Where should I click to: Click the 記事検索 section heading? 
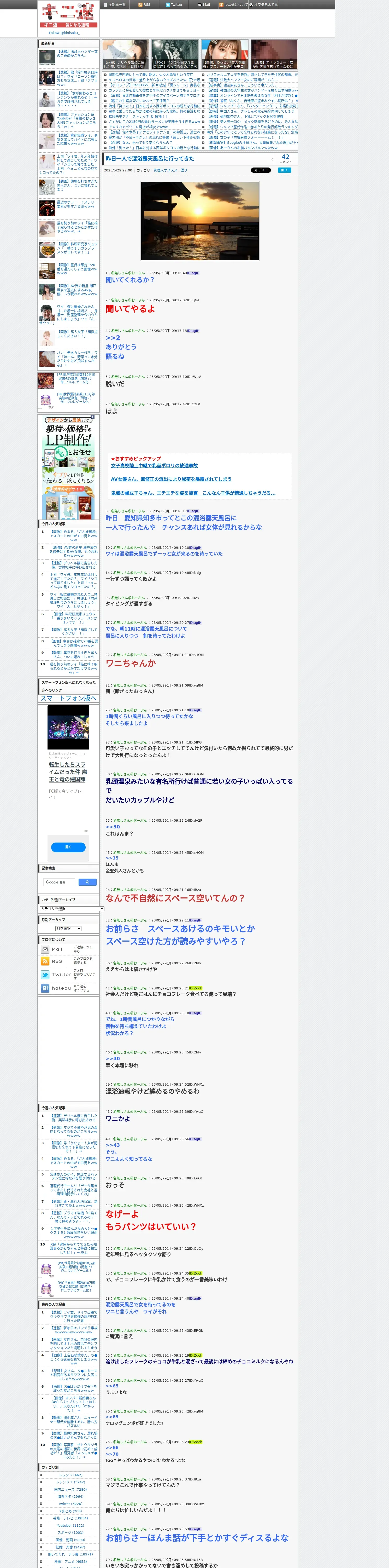pos(49,869)
